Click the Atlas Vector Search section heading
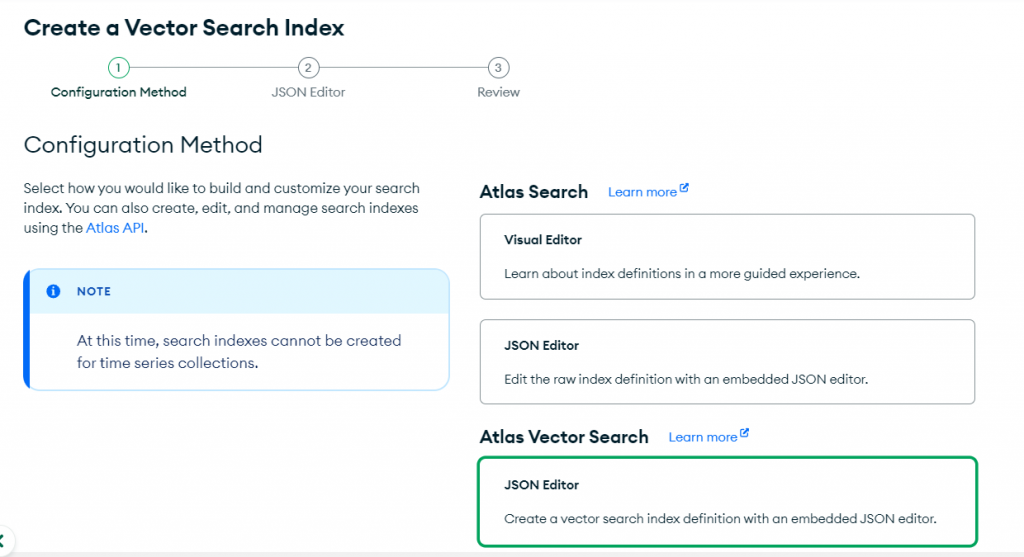The image size is (1024, 557). [564, 437]
